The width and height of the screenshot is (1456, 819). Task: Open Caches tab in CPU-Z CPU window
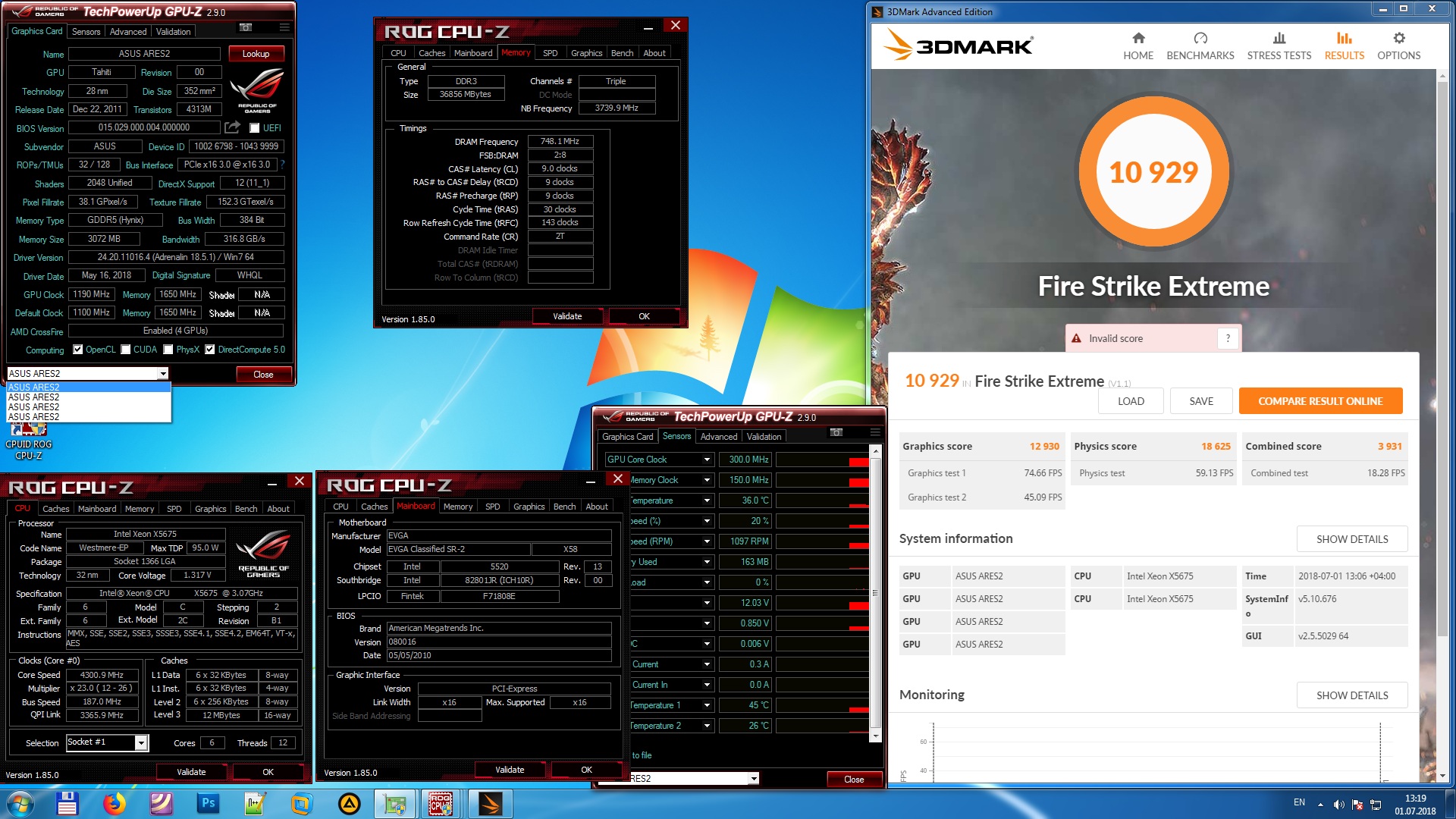tap(55, 509)
